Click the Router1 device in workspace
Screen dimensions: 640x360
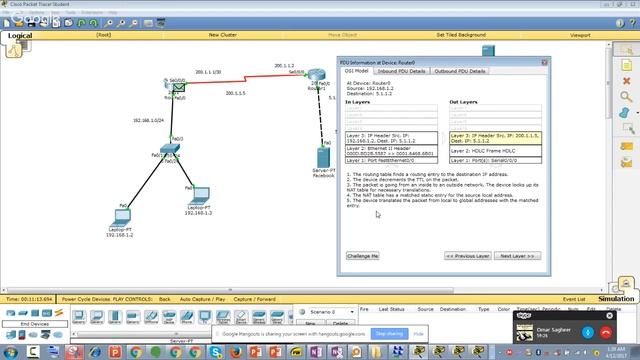317,75
